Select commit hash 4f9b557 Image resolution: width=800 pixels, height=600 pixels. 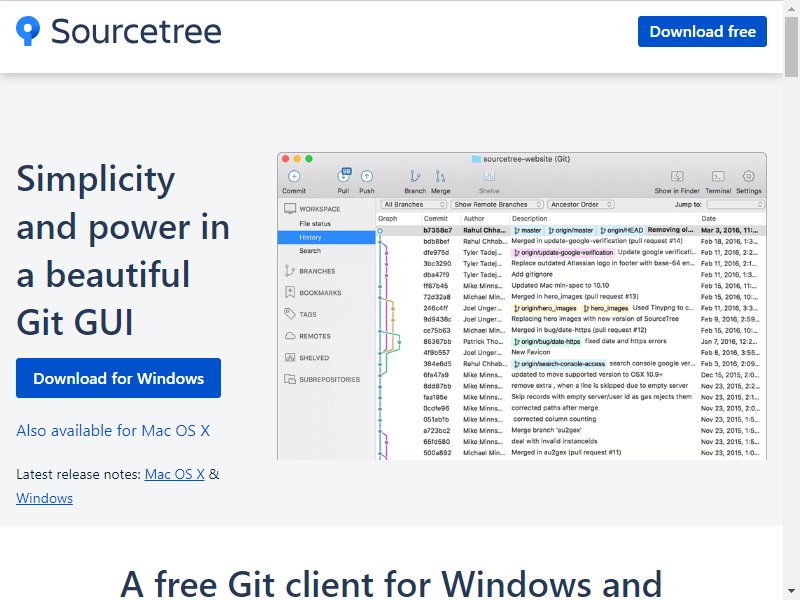[436, 353]
